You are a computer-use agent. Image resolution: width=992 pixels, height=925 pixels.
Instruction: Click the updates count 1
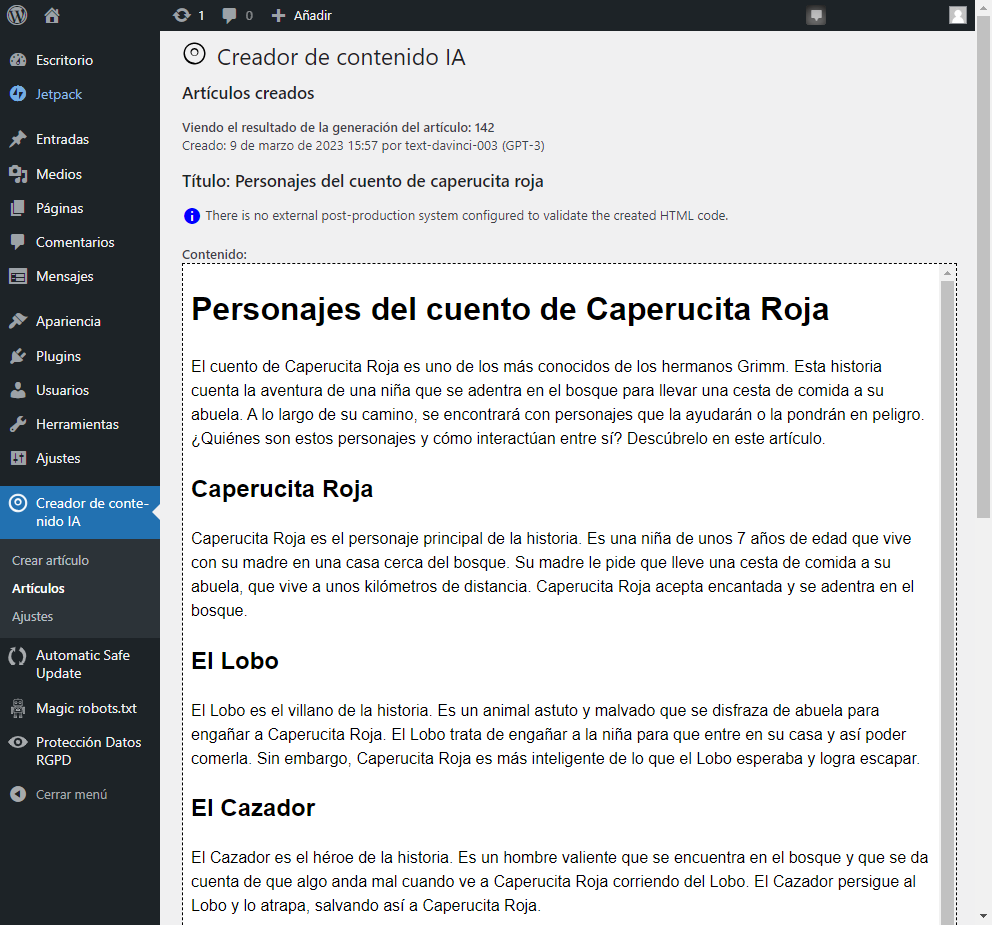[201, 15]
